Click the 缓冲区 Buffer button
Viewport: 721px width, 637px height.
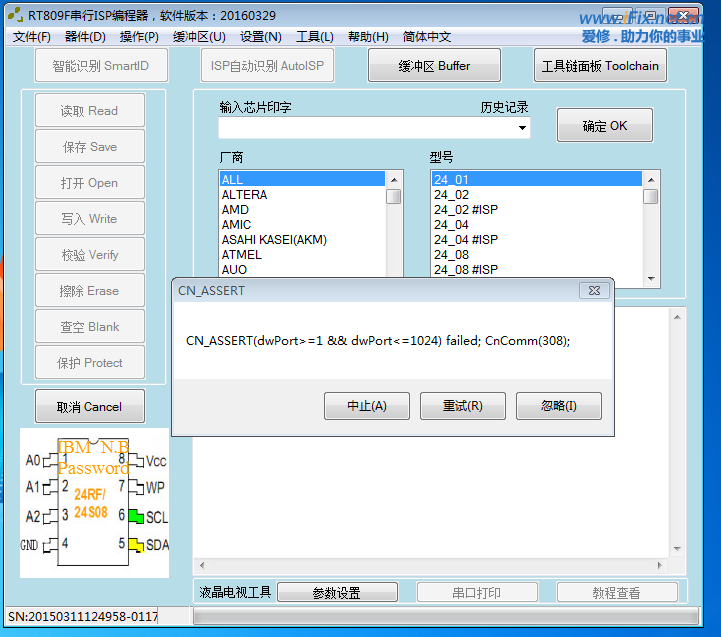click(x=434, y=66)
